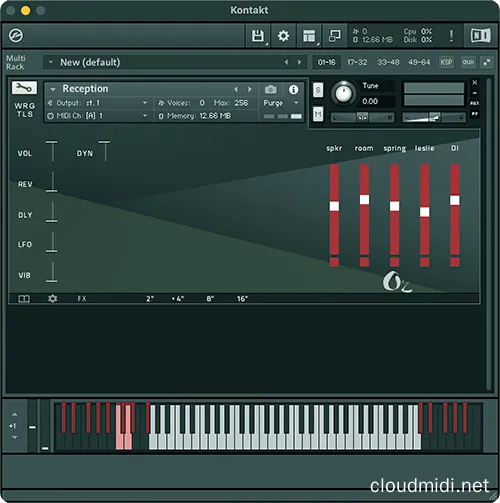Click the instrument volume slider in header
This screenshot has height=503, width=500.
coord(434,117)
